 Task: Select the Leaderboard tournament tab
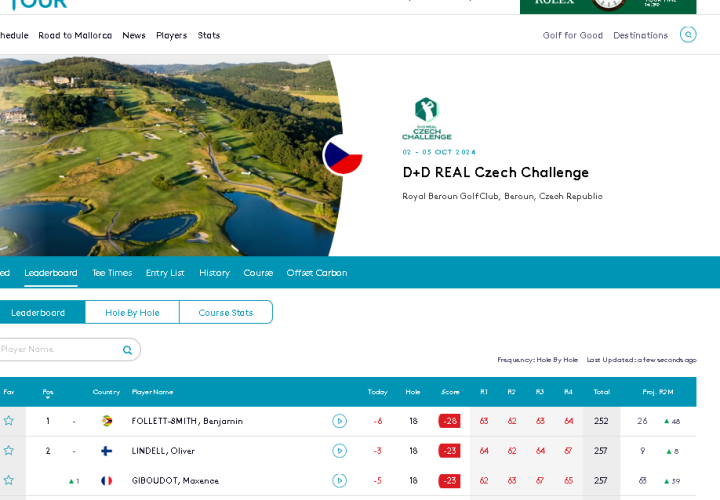pos(51,273)
